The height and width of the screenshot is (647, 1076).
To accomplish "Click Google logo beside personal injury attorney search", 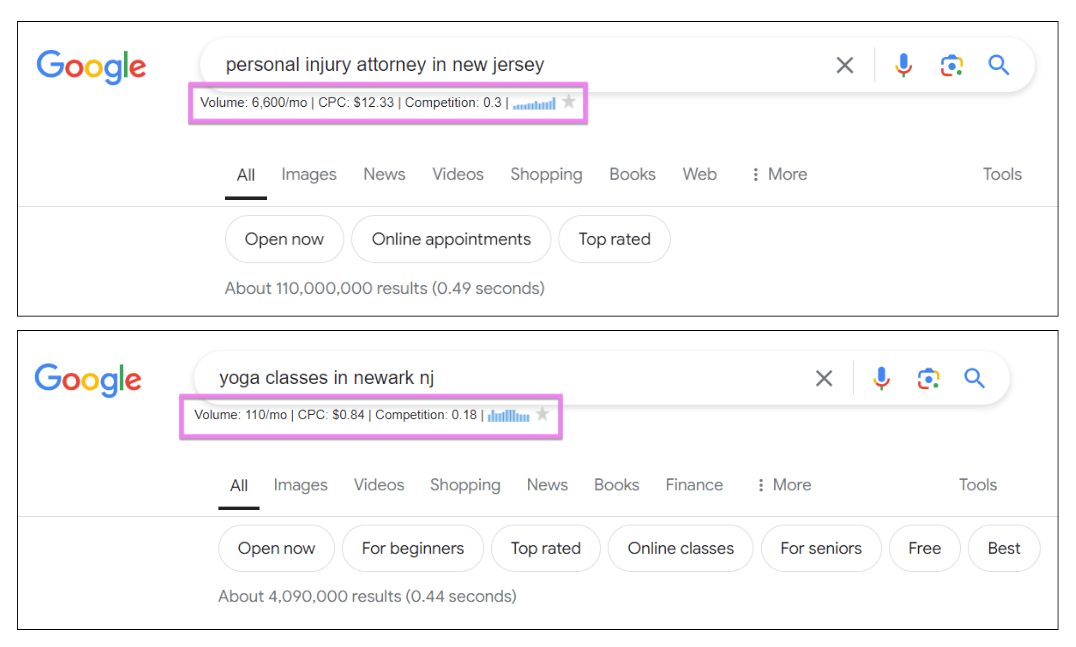I will pyautogui.click(x=92, y=67).
